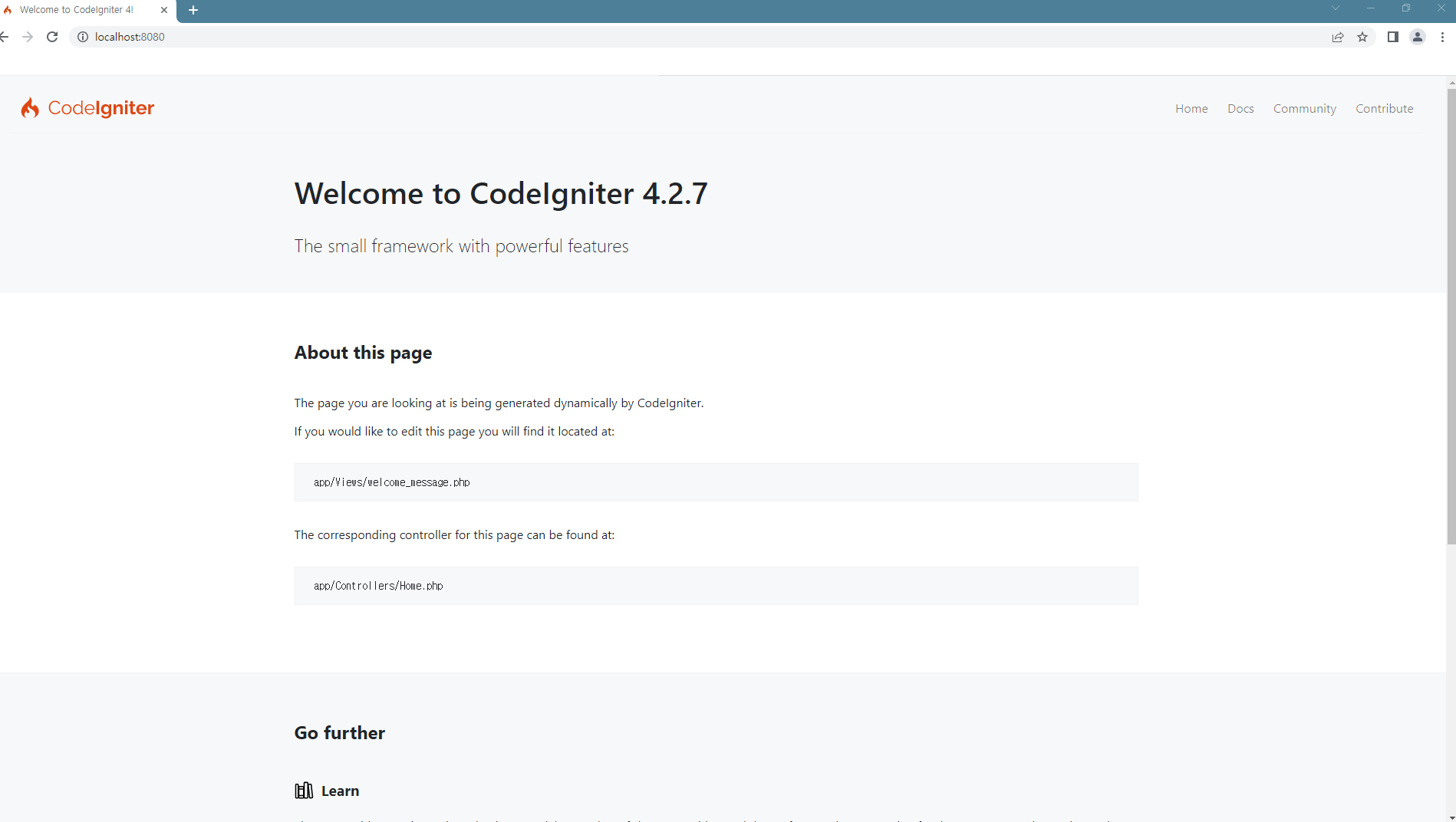The image size is (1456, 822).
Task: Click the CodeIgniter flame logo
Action: tap(30, 108)
